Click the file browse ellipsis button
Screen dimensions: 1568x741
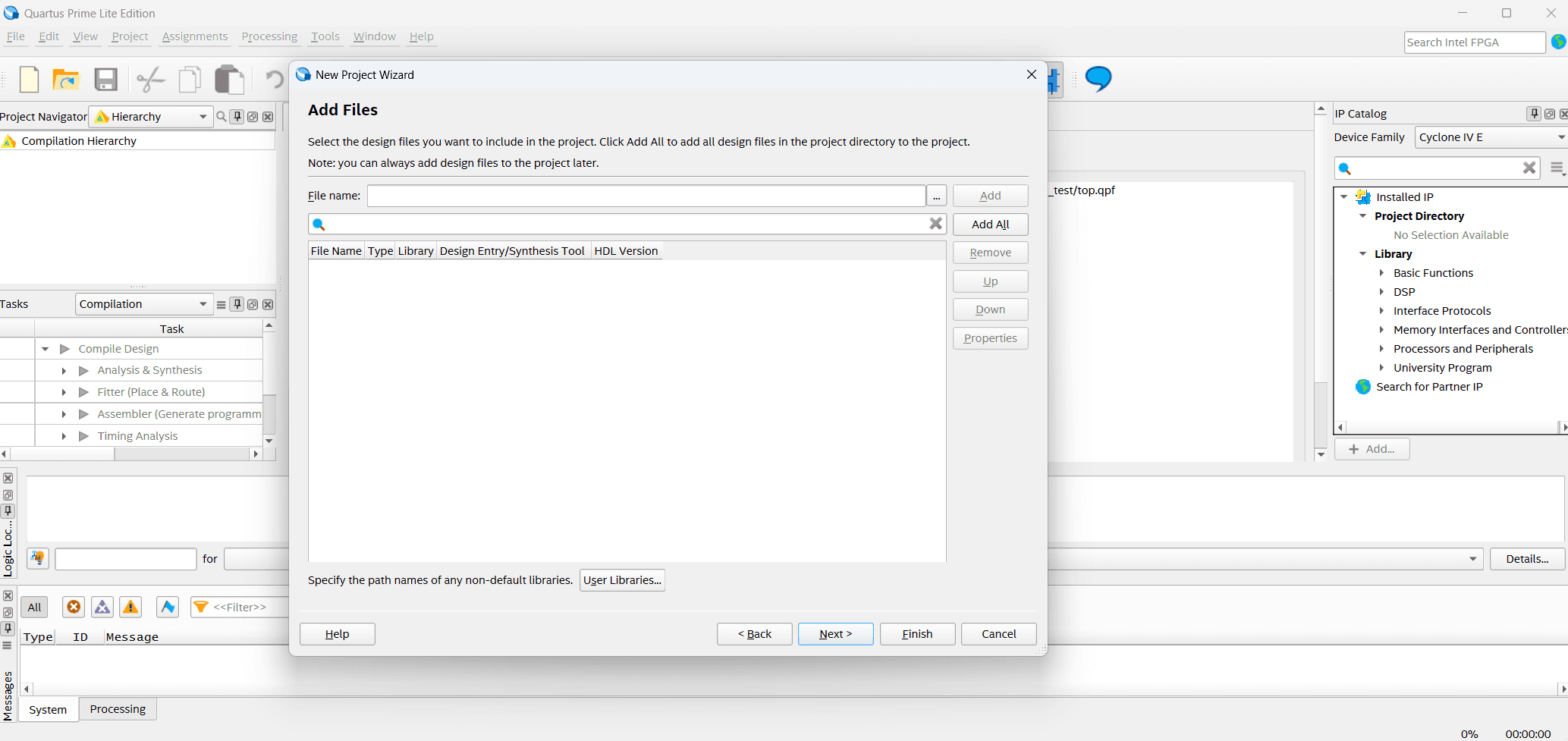click(936, 196)
